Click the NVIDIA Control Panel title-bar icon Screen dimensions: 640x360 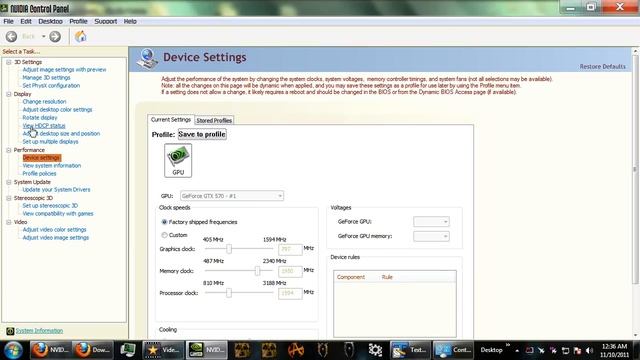(4, 8)
